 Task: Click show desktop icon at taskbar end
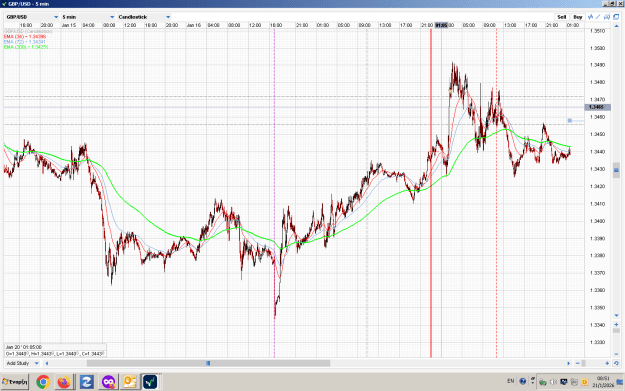(x=620, y=382)
